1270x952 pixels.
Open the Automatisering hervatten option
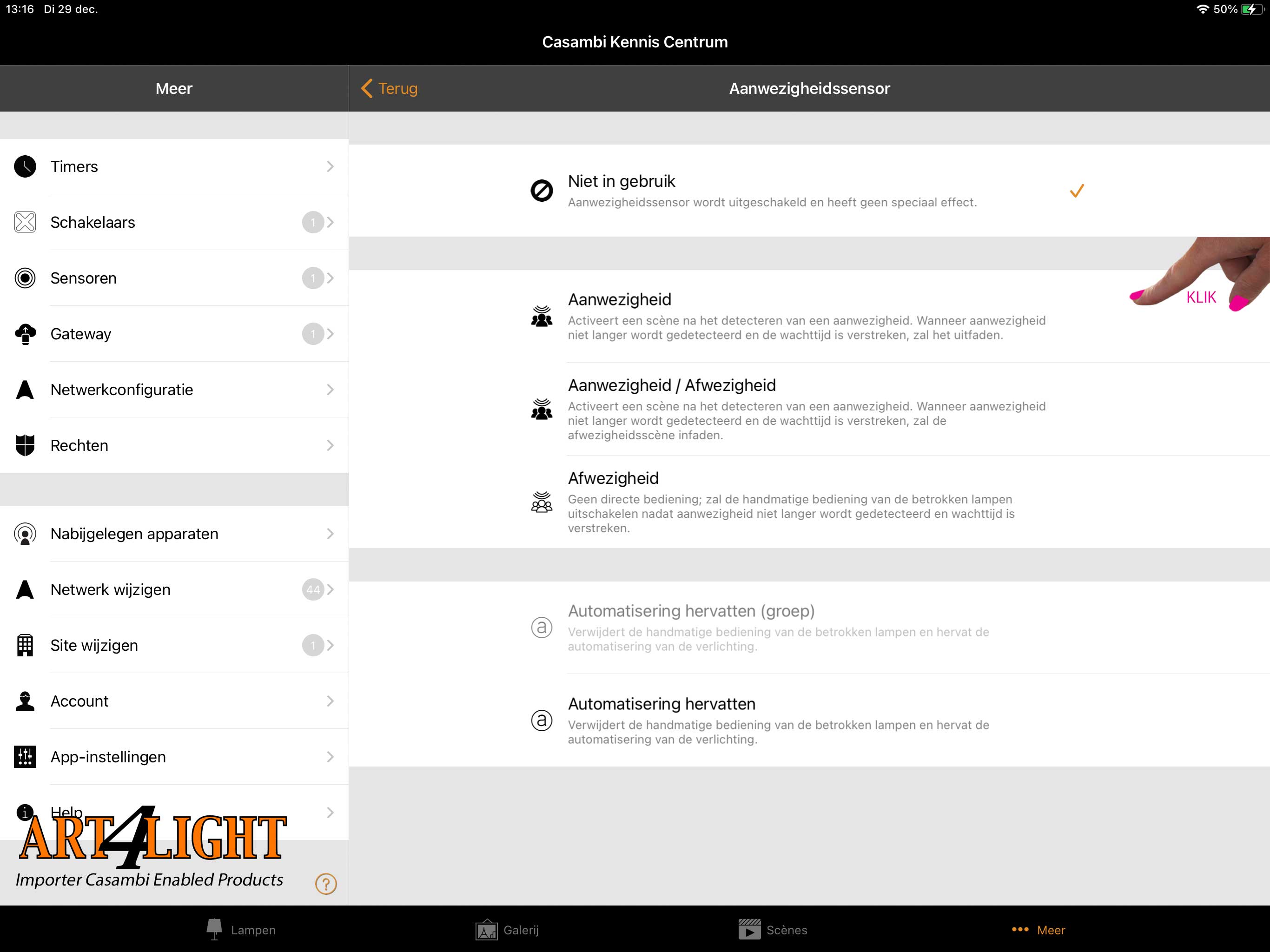pyautogui.click(x=810, y=719)
